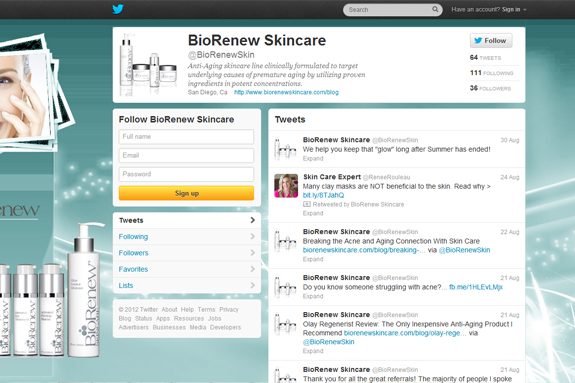Open the Terms footer link
This screenshot has height=383, width=575.
[x=206, y=310]
